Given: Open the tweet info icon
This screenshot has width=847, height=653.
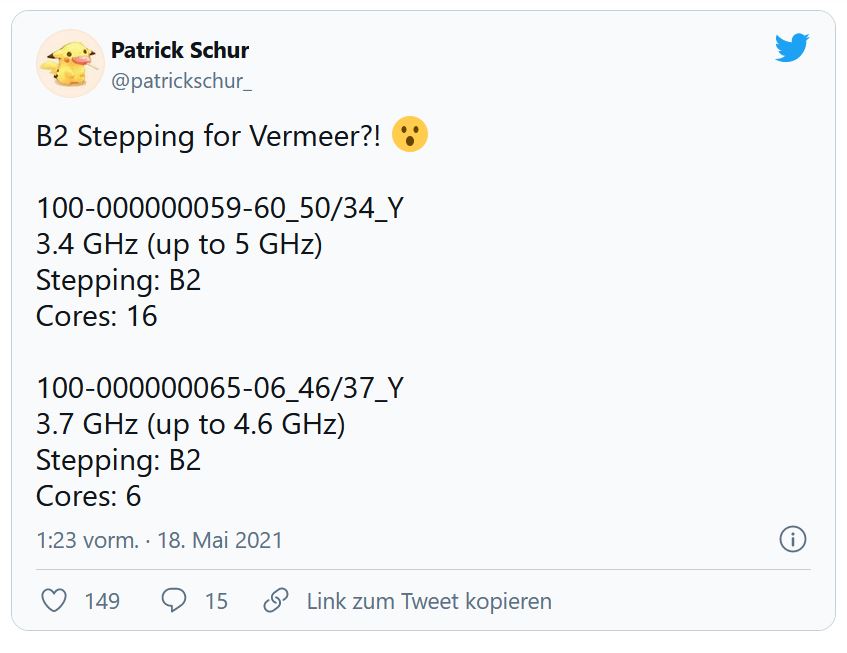Looking at the screenshot, I should click(792, 539).
